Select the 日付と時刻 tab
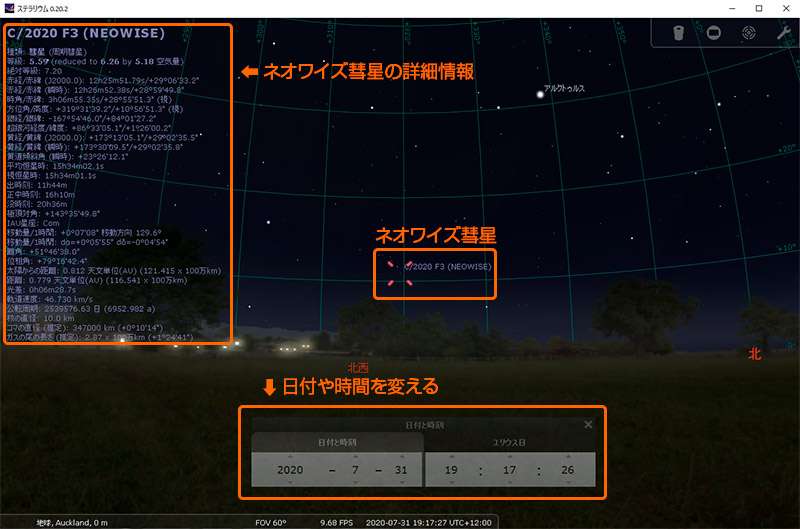800x529 pixels. [x=337, y=442]
